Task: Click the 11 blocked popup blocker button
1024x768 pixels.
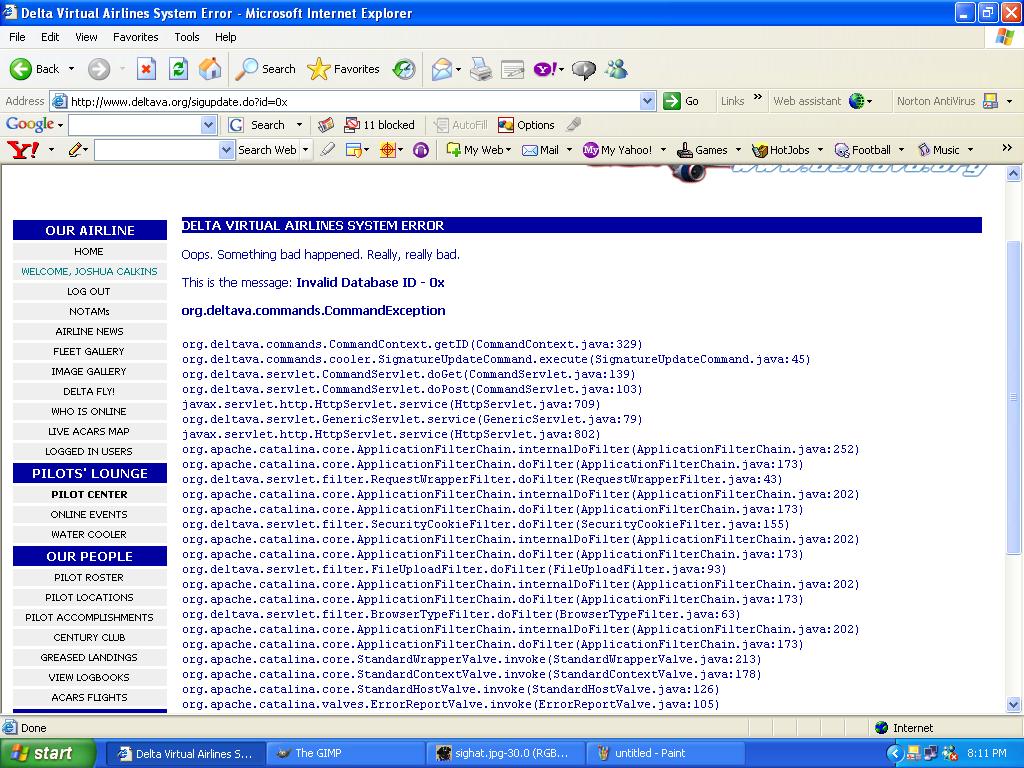Action: coord(379,125)
